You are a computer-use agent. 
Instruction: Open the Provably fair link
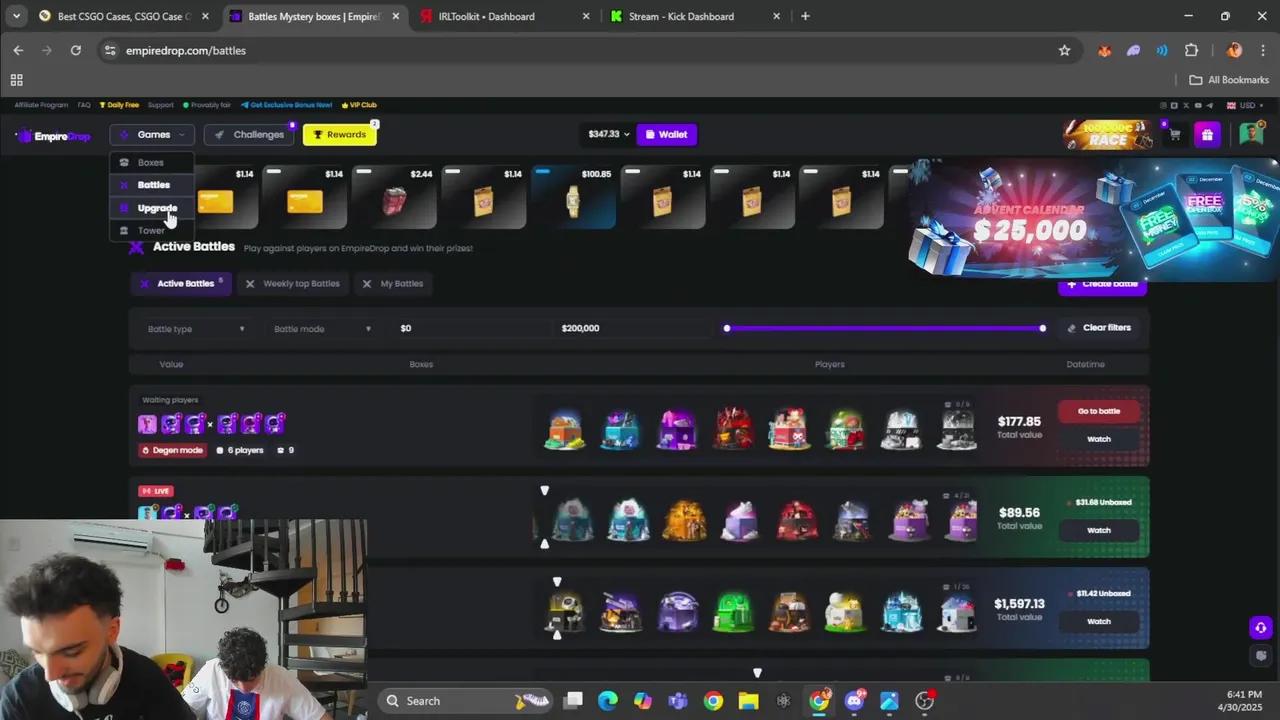click(x=207, y=105)
